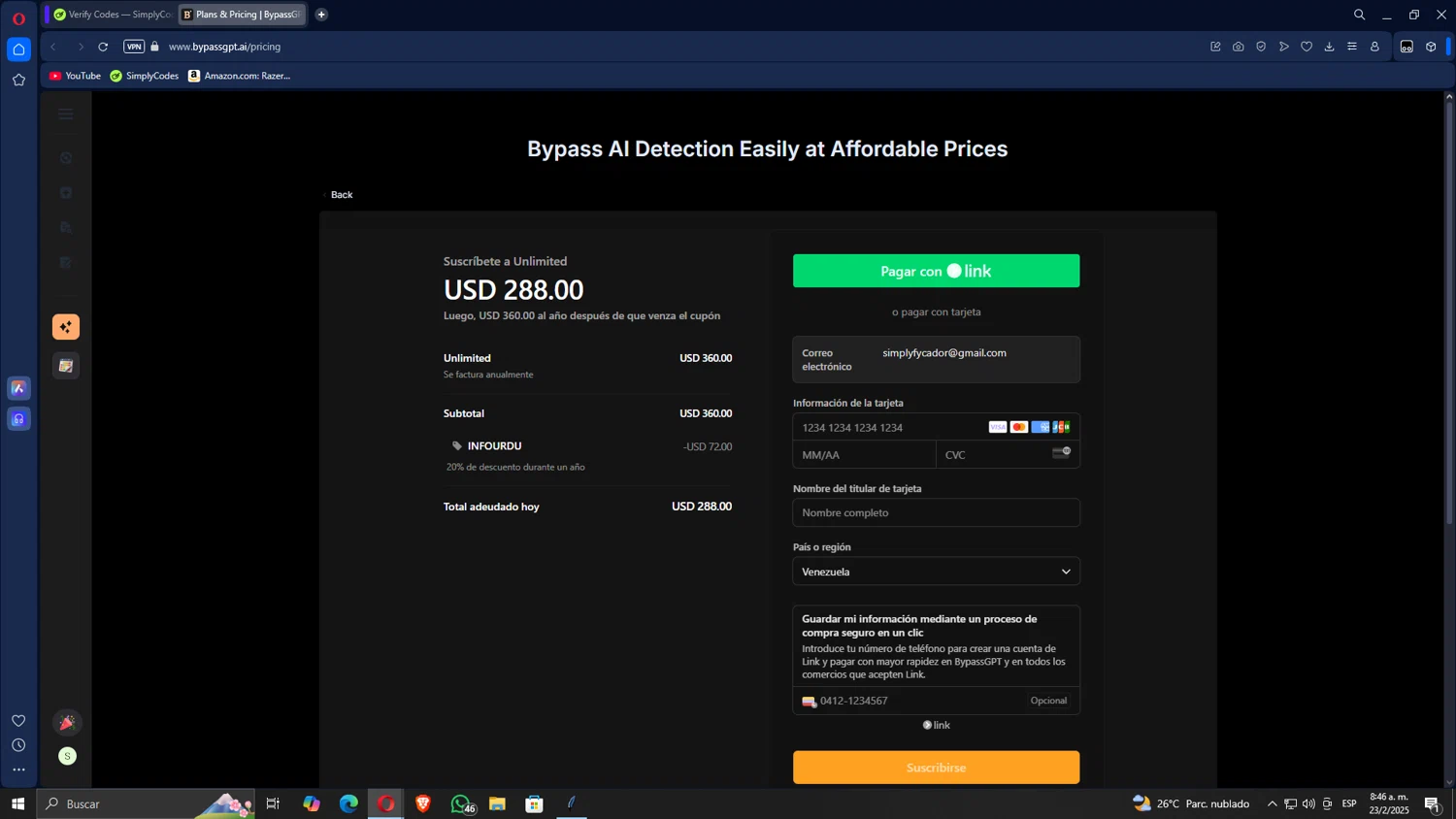Viewport: 1456px width, 819px height.
Task: Go to Opera start page home icon
Action: coord(18,49)
